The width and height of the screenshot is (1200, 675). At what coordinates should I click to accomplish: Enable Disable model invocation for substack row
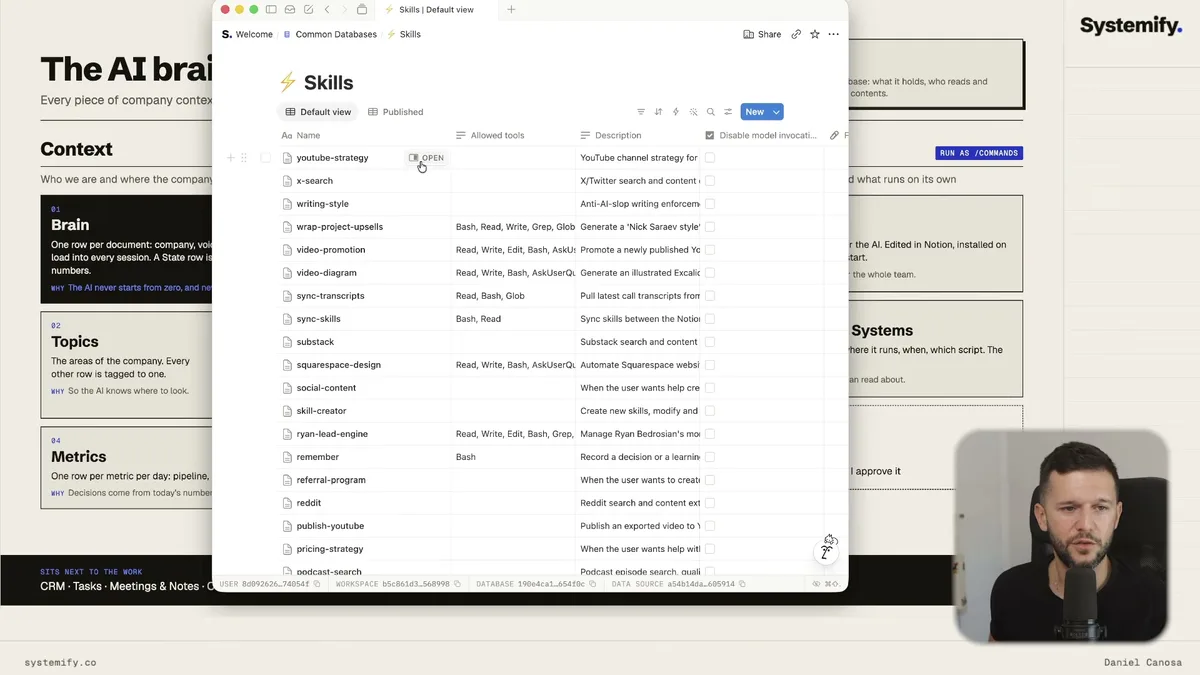coord(710,342)
